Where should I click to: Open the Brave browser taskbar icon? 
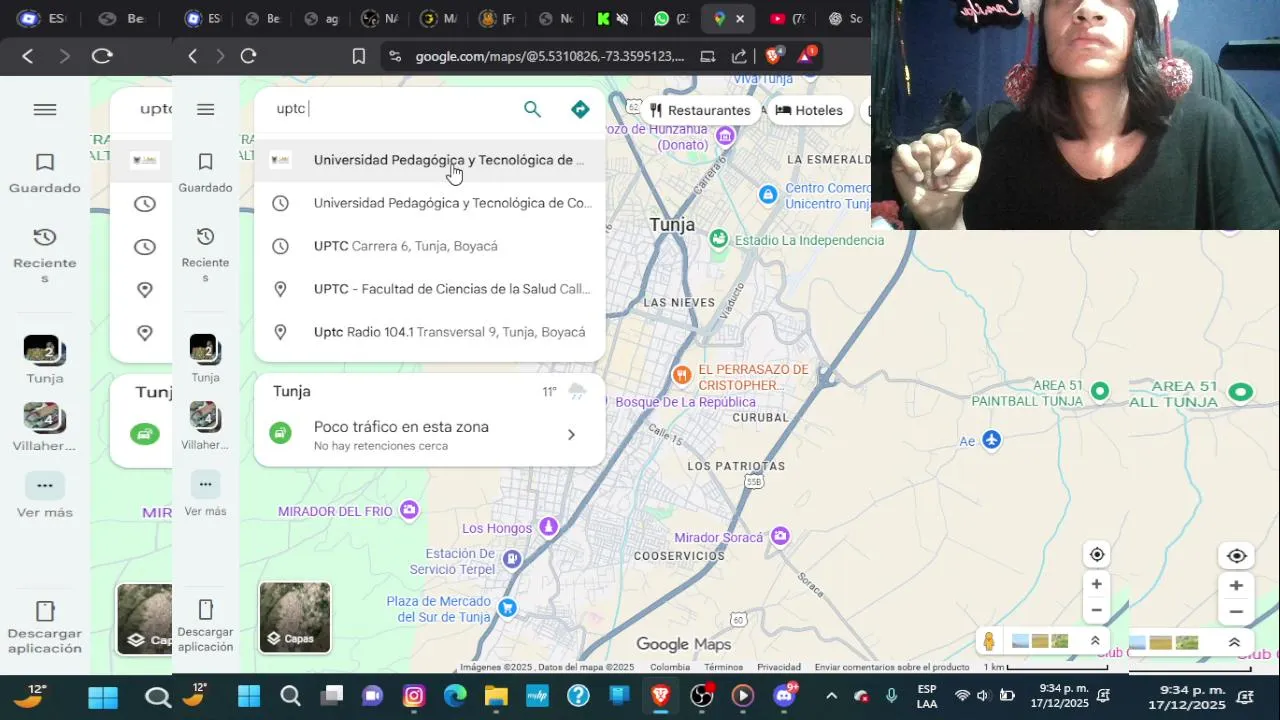click(x=660, y=696)
